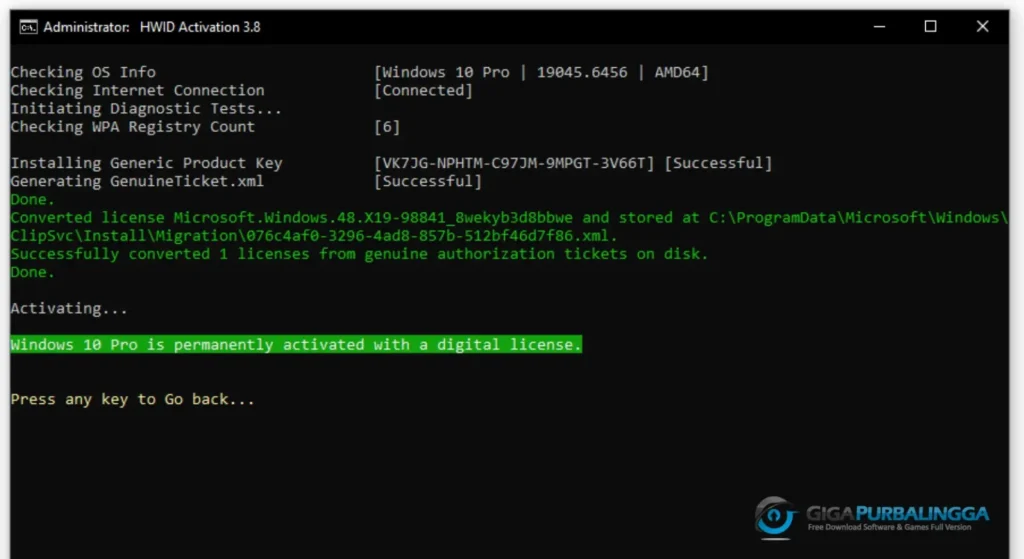Click the 'ClipSvc\Install\Migration' path line
This screenshot has height=559, width=1024.
[x=314, y=236]
